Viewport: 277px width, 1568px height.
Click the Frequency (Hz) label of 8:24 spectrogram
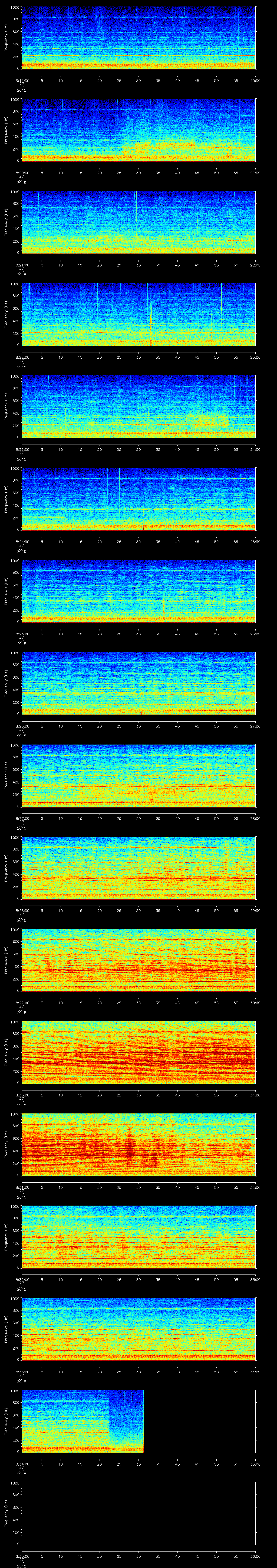point(6,498)
